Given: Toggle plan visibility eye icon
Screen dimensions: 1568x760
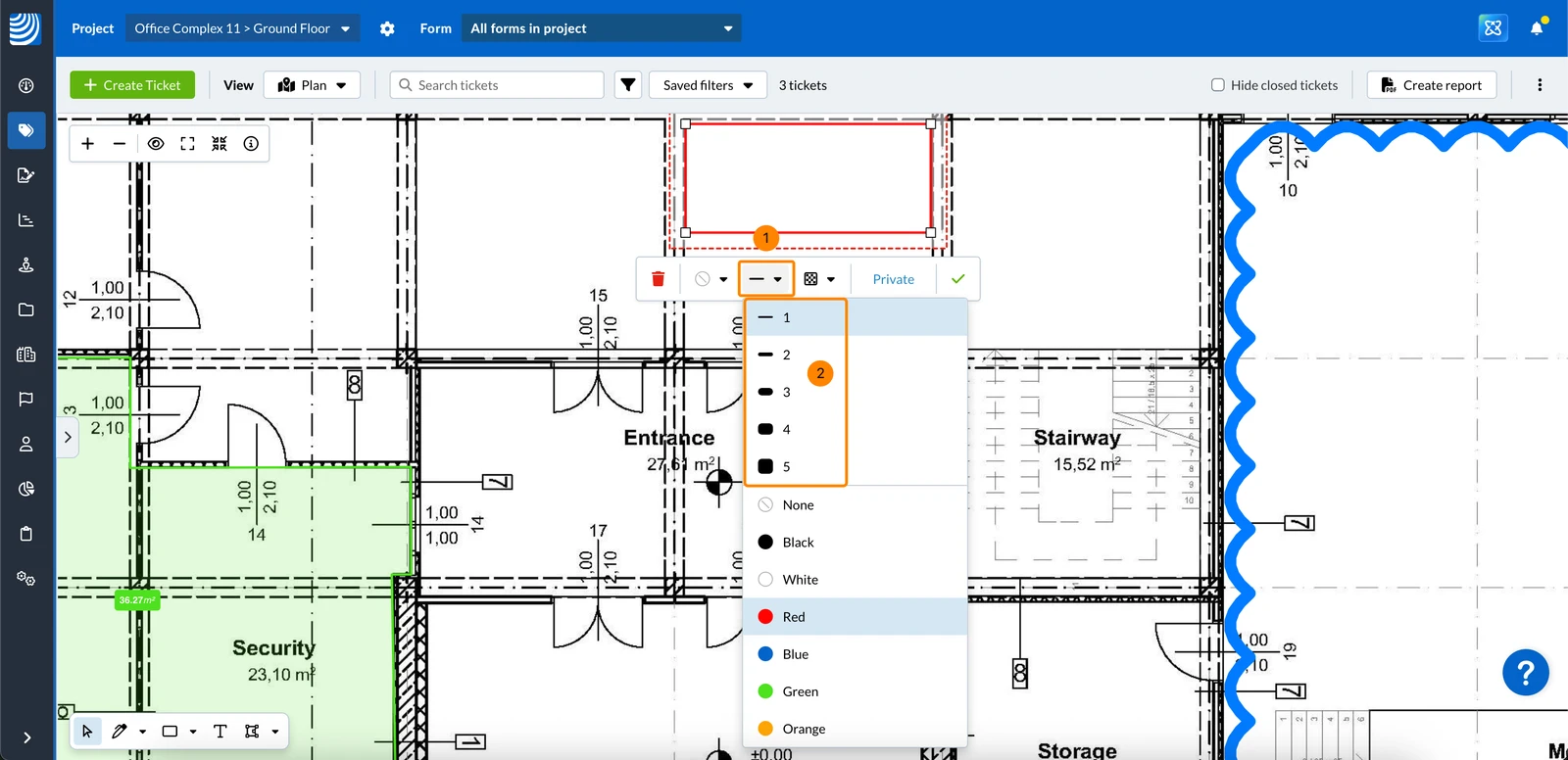Looking at the screenshot, I should pos(156,144).
